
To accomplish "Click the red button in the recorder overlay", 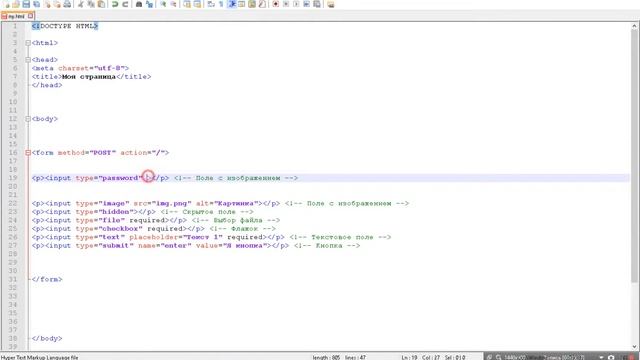I will (631, 357).
